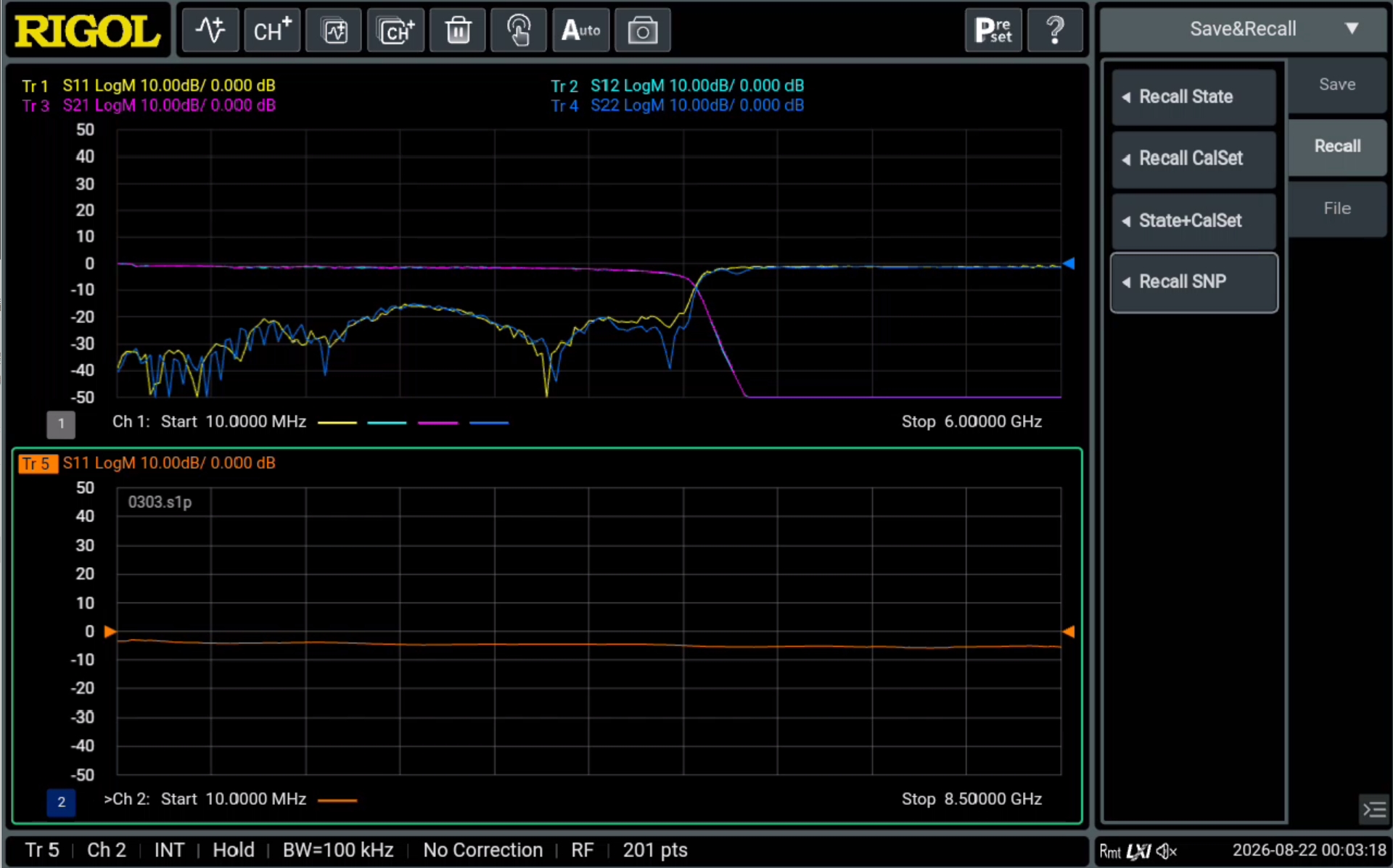The height and width of the screenshot is (868, 1393).
Task: Click the RIGOL logo
Action: tap(87, 31)
